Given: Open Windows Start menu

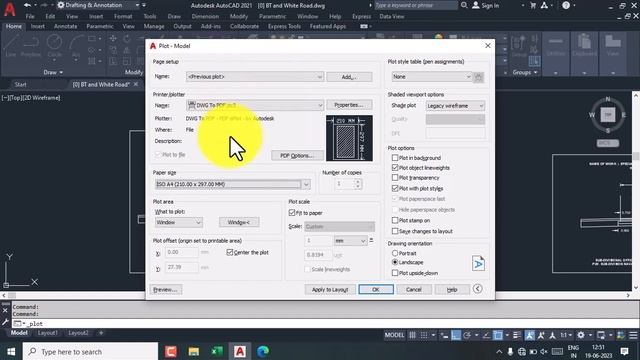Looking at the screenshot, I should click(x=11, y=351).
